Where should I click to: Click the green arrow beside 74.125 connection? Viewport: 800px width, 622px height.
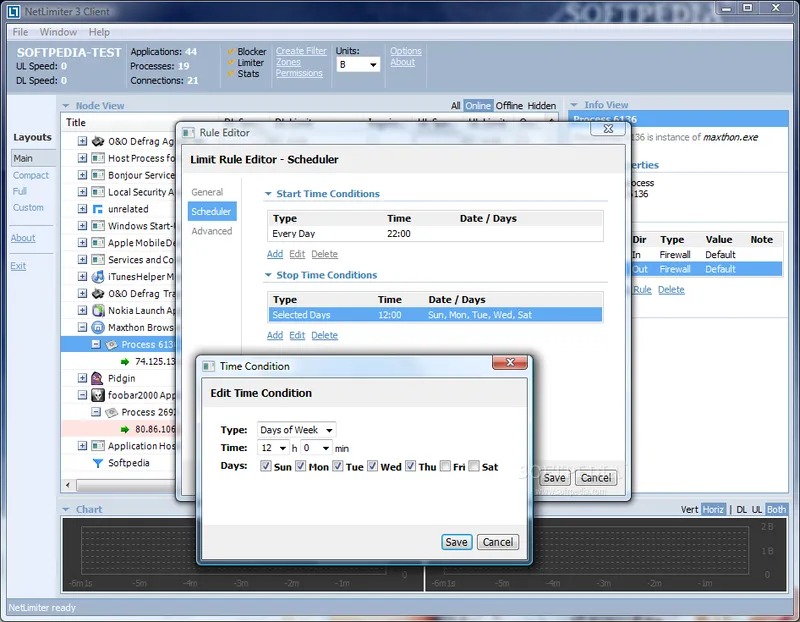(124, 362)
